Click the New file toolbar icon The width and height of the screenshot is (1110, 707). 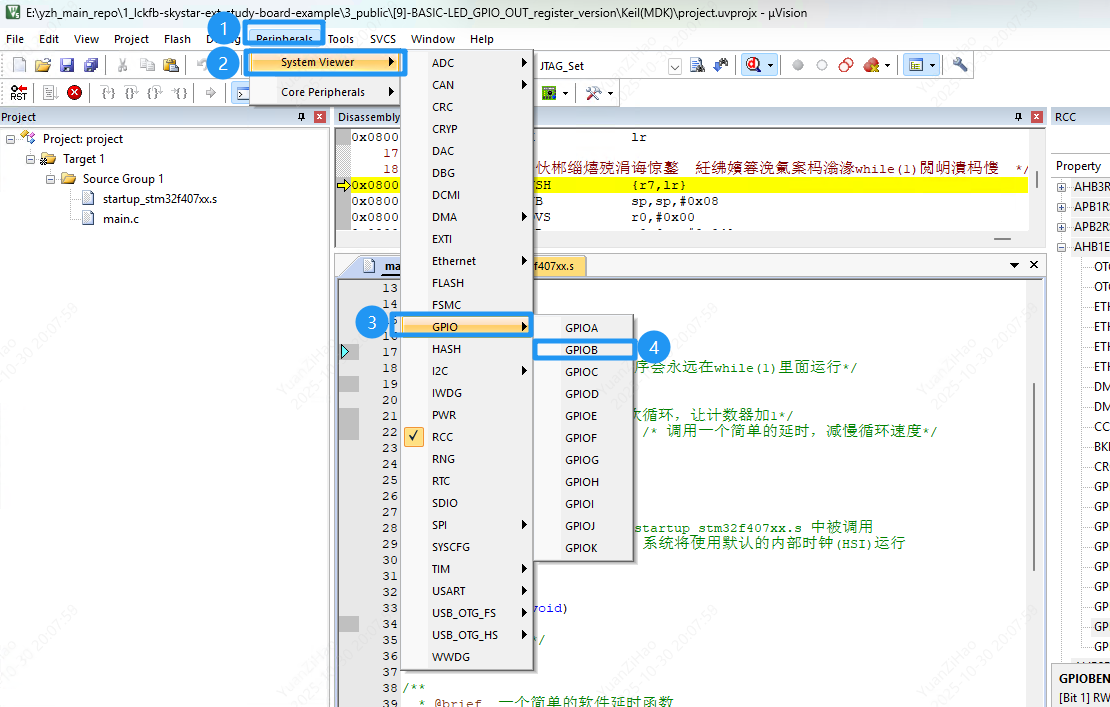19,65
